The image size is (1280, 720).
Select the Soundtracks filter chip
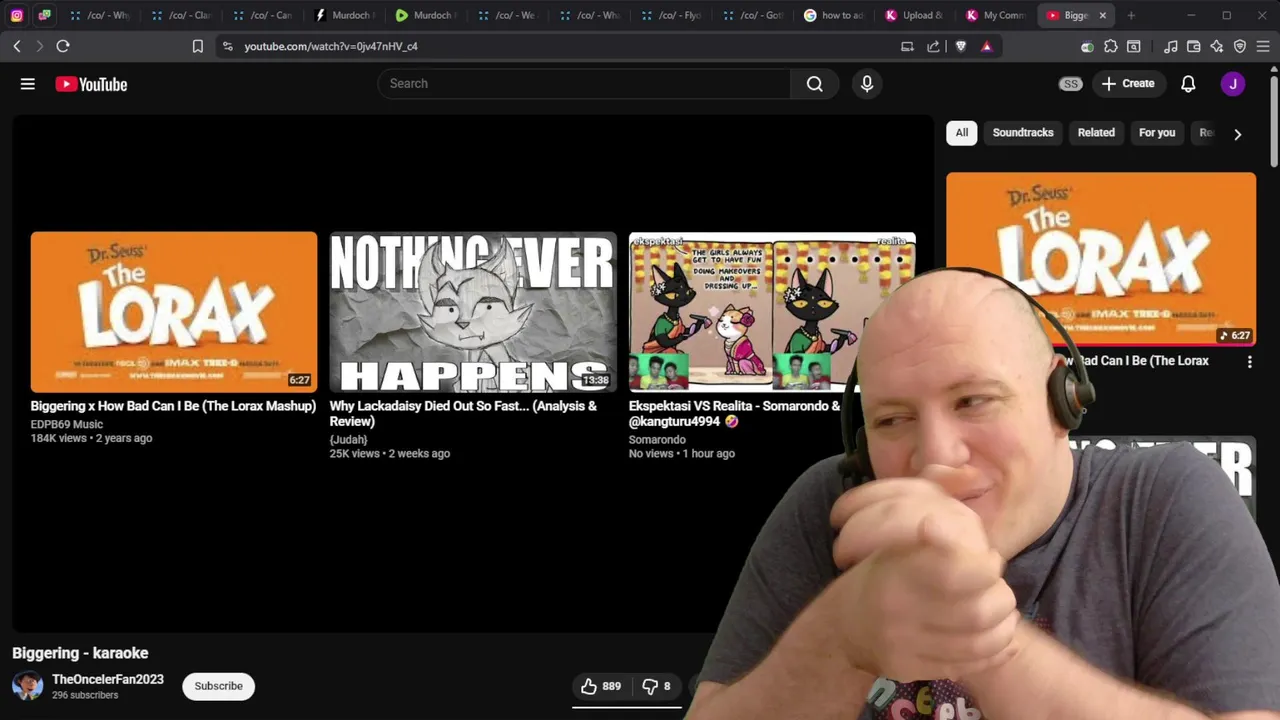click(x=1023, y=133)
